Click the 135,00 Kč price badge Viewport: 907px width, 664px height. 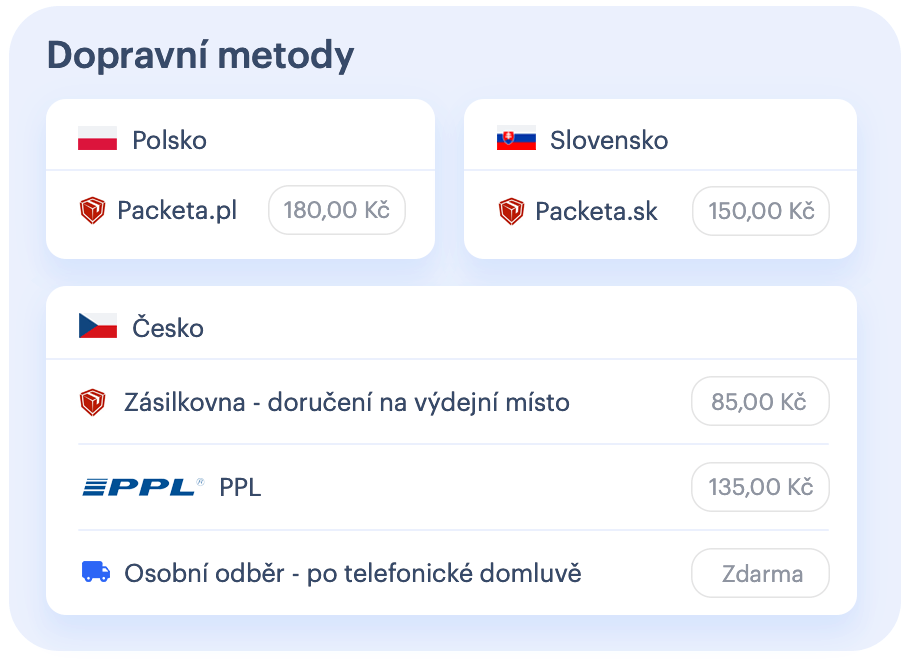pyautogui.click(x=760, y=487)
